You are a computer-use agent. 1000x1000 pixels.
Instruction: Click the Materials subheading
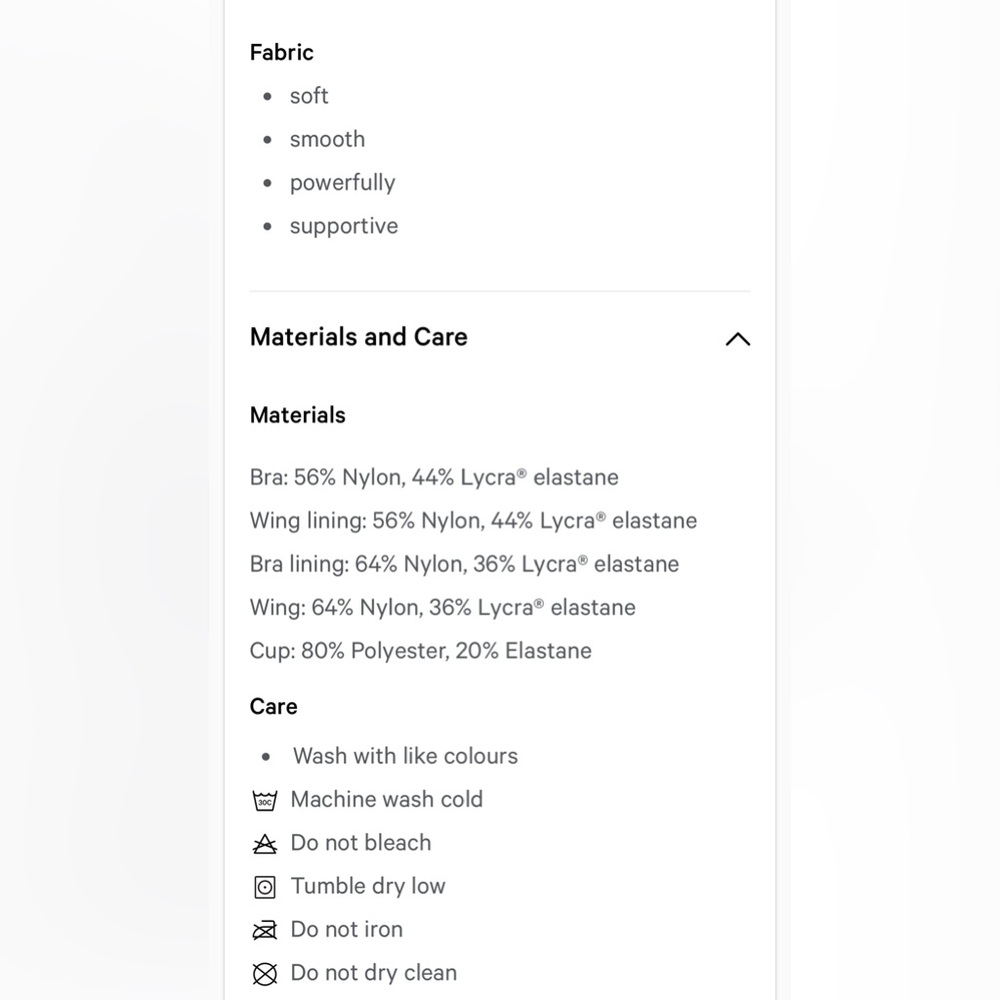coord(298,415)
